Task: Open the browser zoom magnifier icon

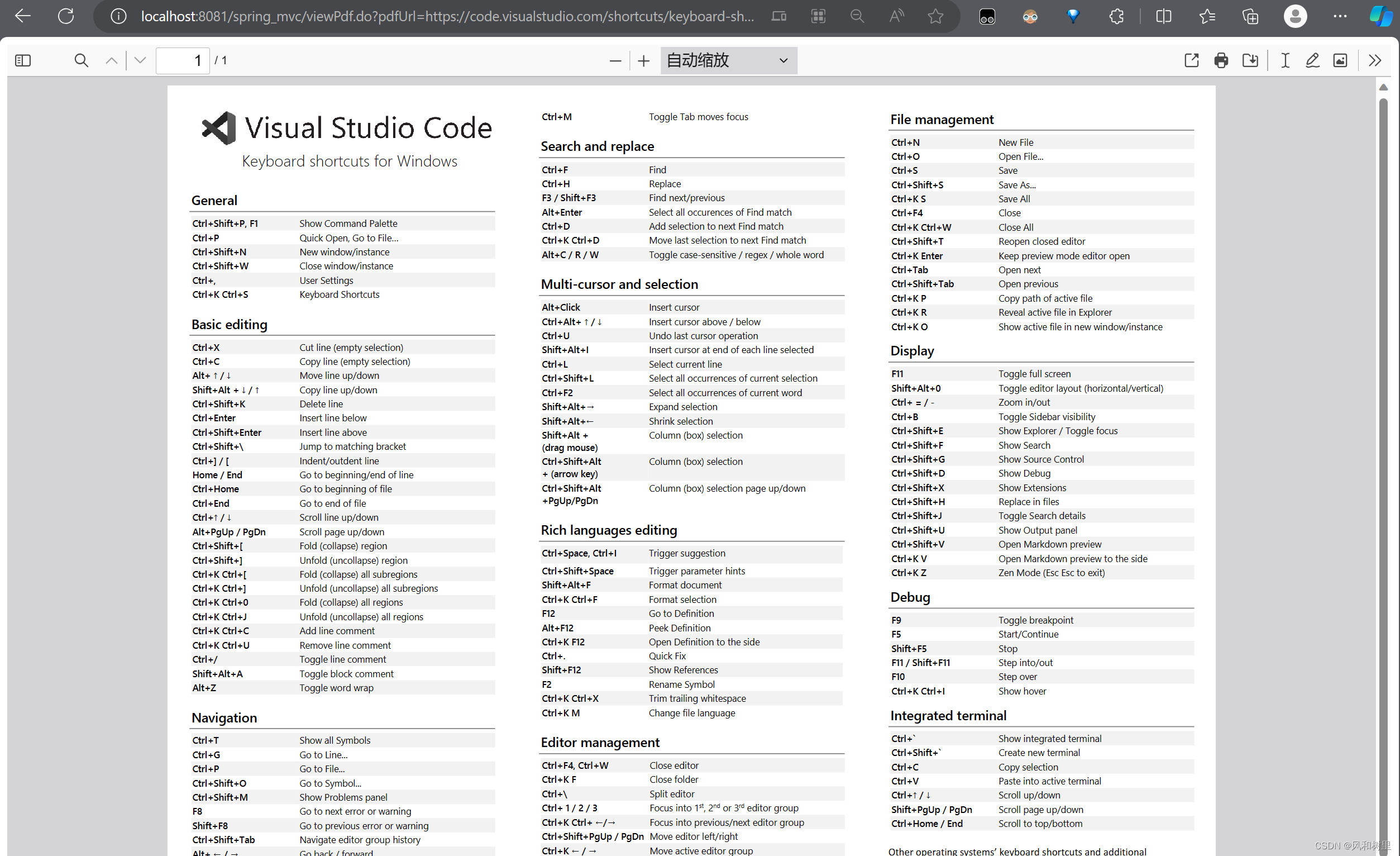Action: 857,17
